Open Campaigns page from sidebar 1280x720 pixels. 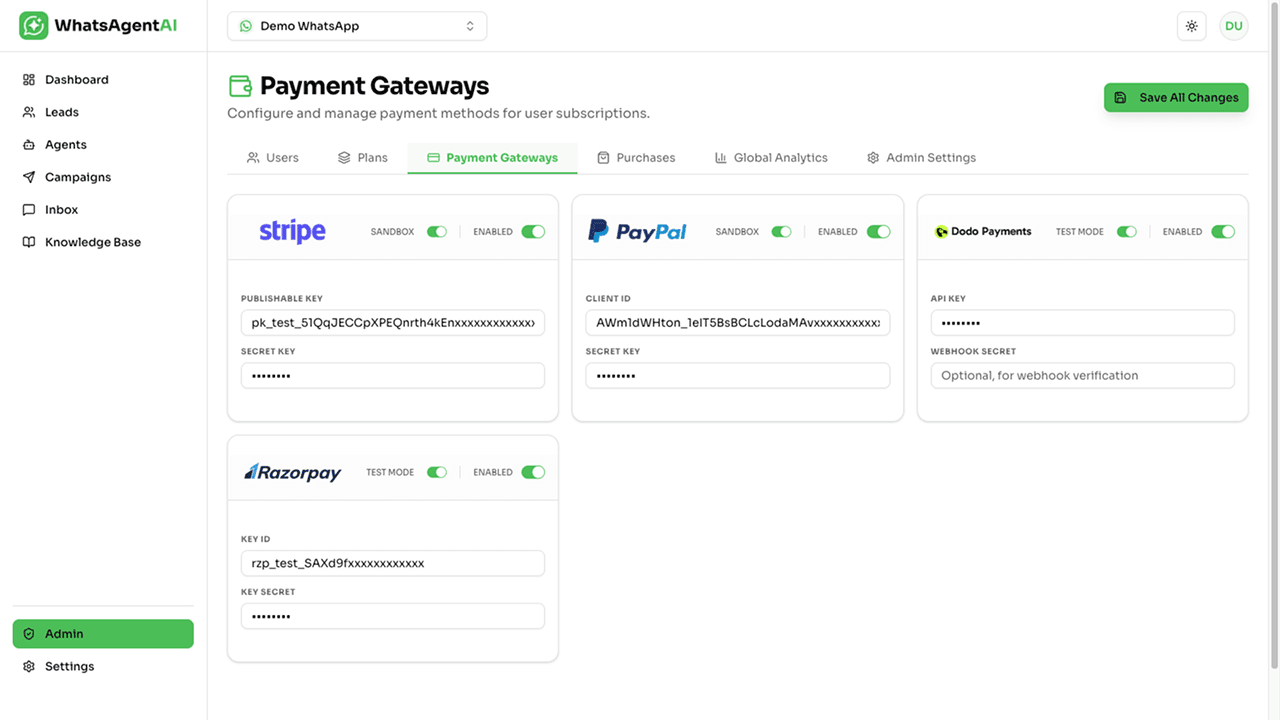point(103,177)
